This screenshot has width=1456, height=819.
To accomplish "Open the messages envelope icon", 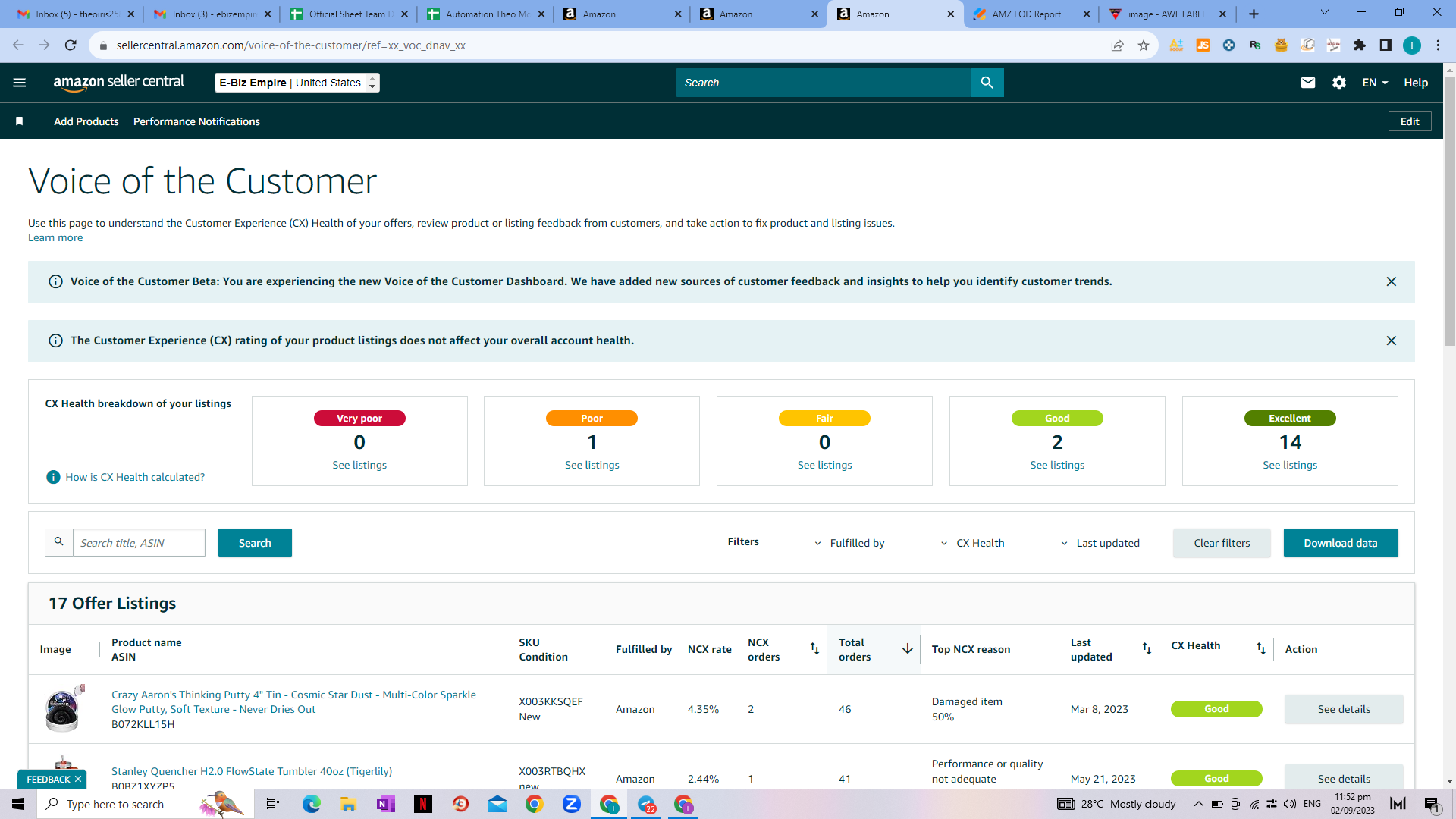I will [x=1308, y=83].
